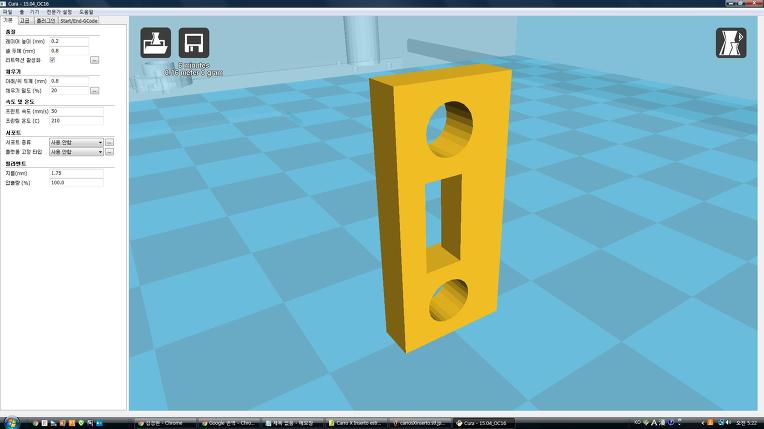Switch to the Cura taskbar button

click(483, 423)
